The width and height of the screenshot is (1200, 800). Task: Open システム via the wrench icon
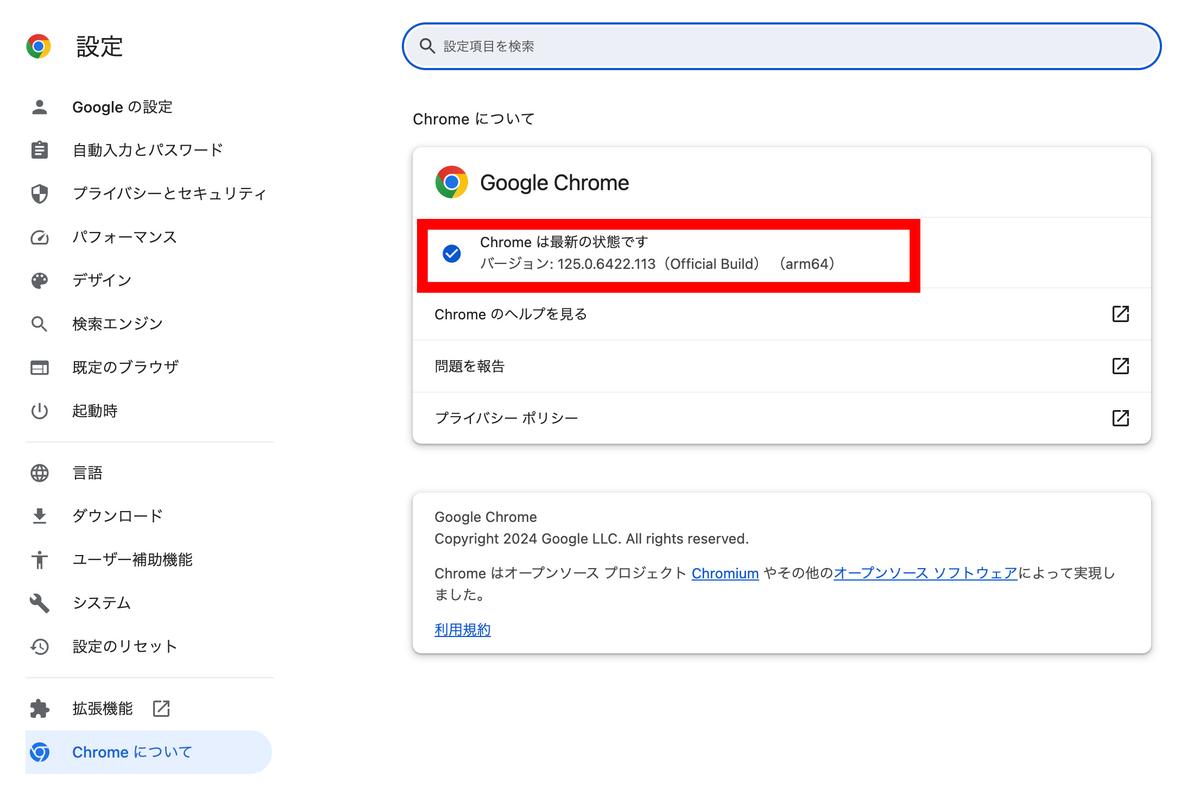click(39, 602)
